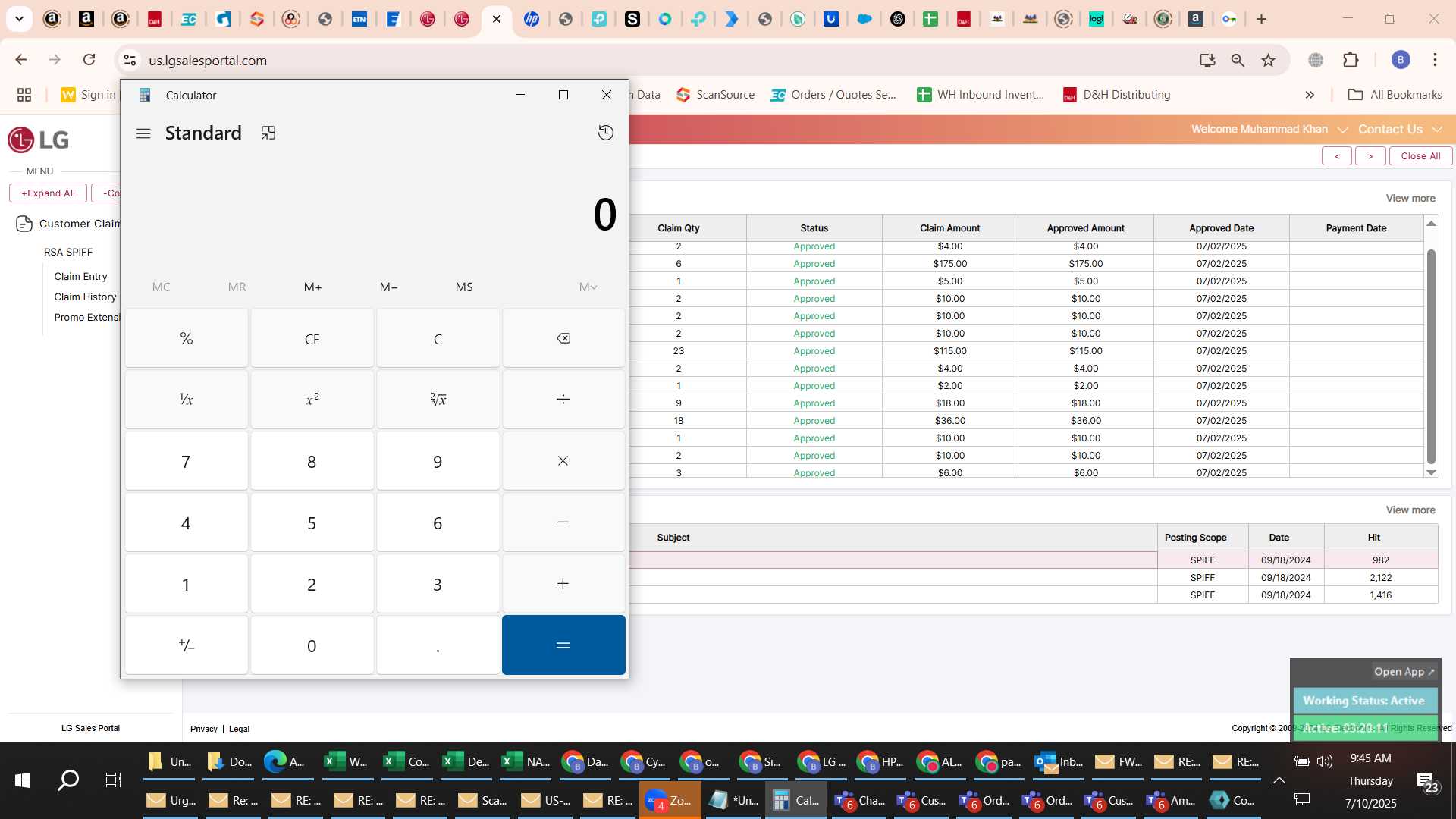Click Open App in status widget
Viewport: 1456px width, 819px height.
point(1404,672)
